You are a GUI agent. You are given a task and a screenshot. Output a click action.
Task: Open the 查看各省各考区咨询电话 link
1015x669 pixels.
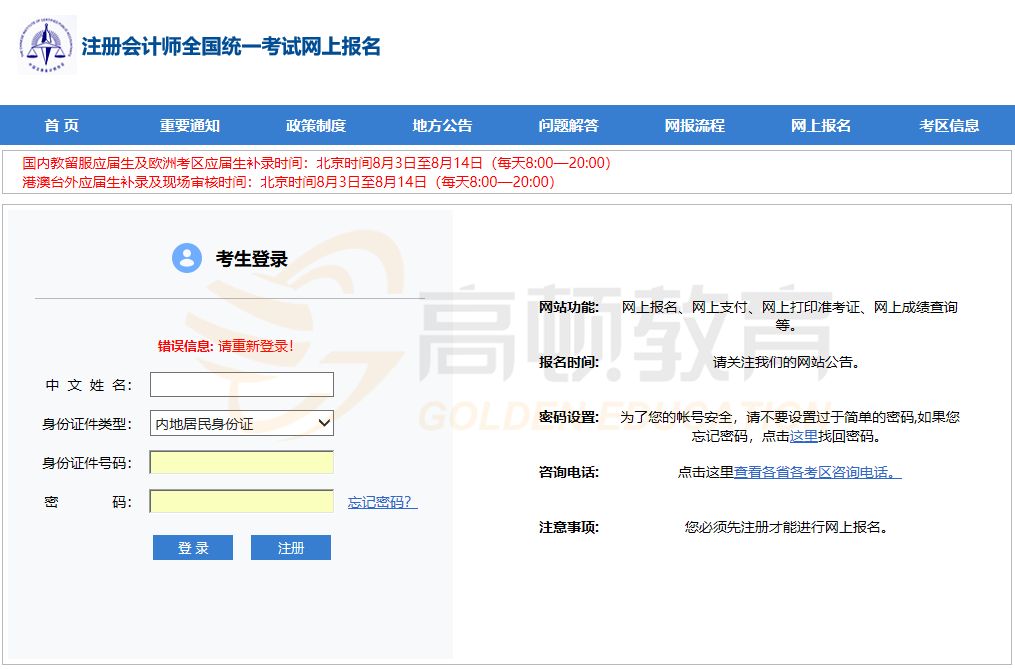pyautogui.click(x=817, y=472)
